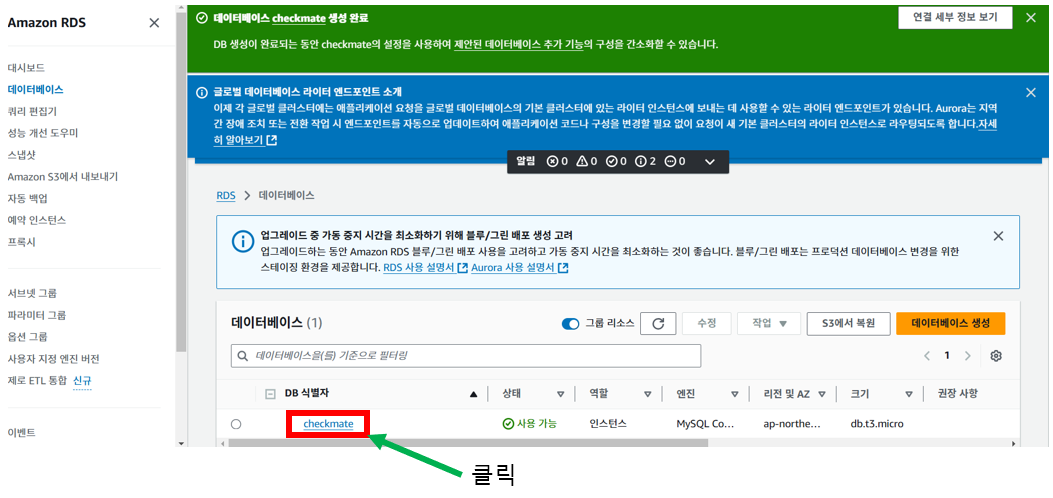Open 자동 백업 in the sidebar

click(28, 199)
